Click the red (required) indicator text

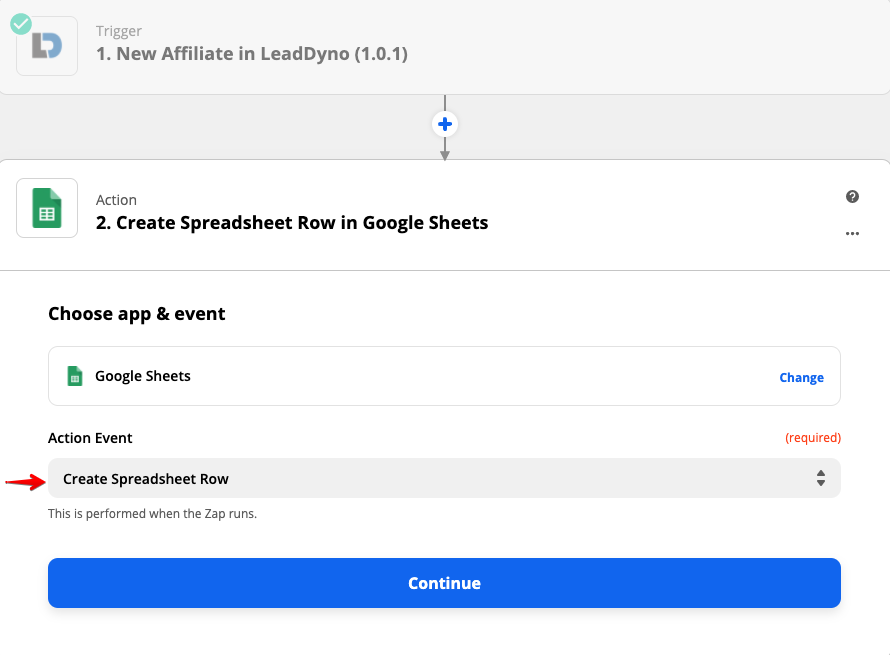[813, 438]
